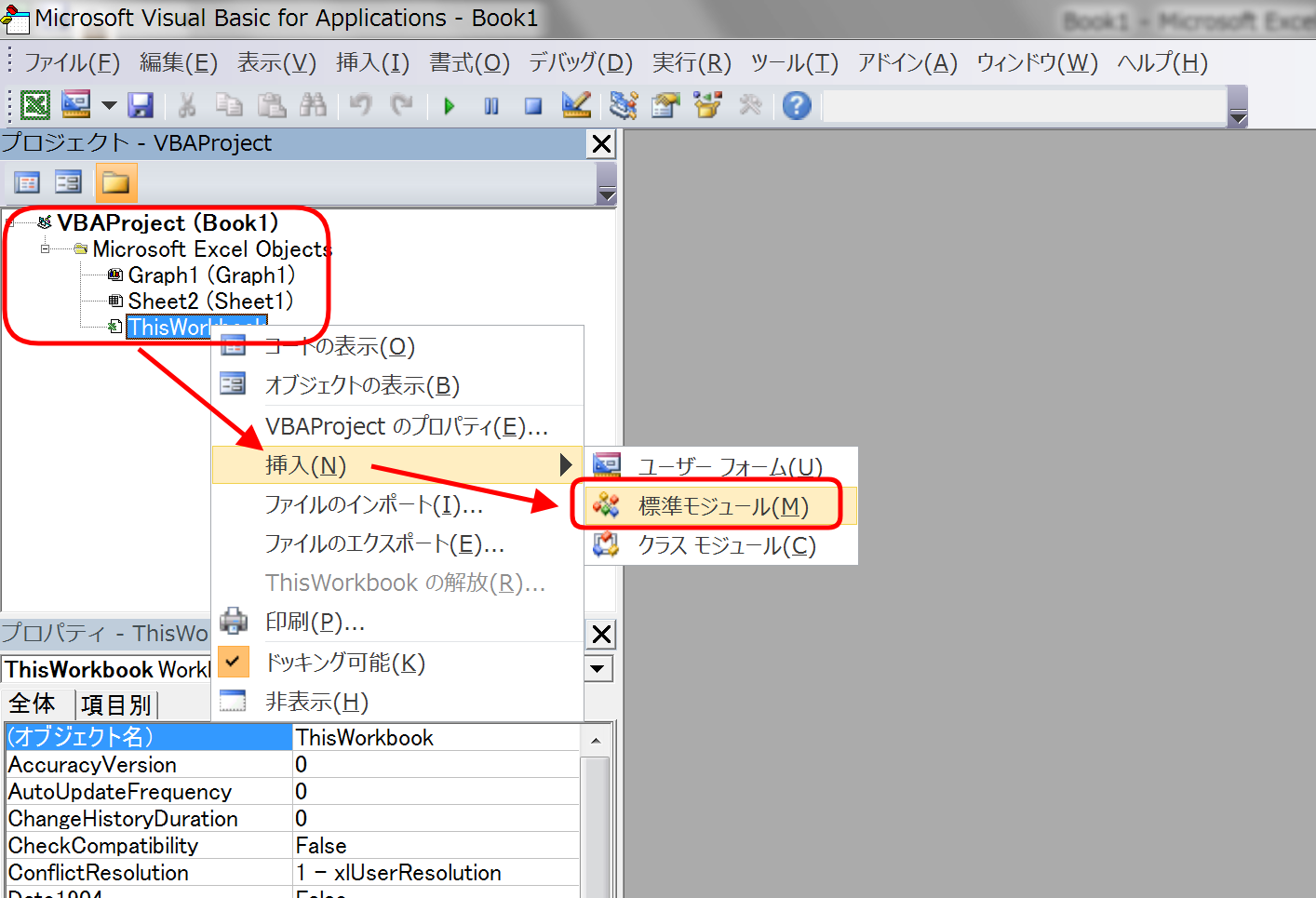The width and height of the screenshot is (1316, 898).
Task: Open Project Explorer toolbar icon
Action: pos(623,105)
